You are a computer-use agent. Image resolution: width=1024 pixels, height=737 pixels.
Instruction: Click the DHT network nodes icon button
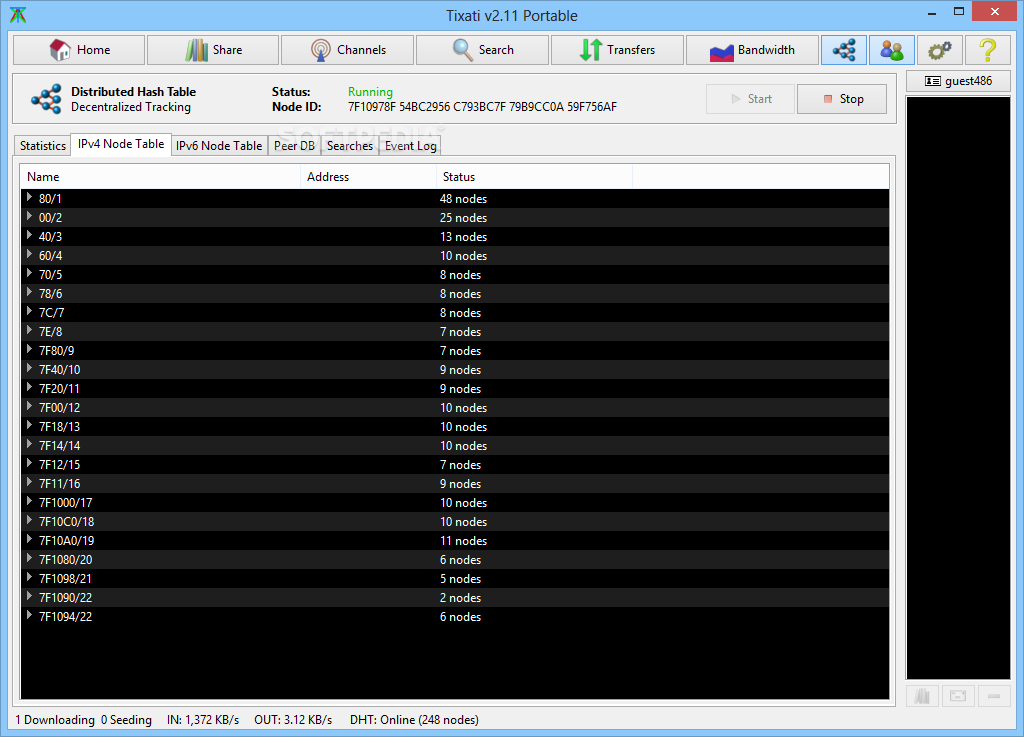[844, 50]
